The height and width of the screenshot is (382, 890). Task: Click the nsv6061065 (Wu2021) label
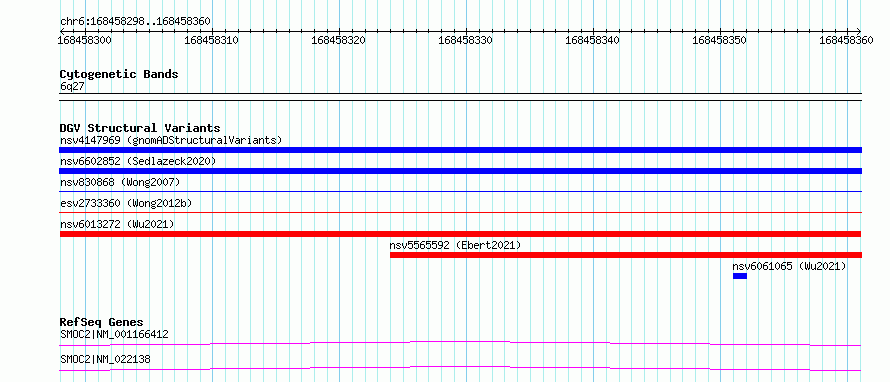click(x=790, y=266)
